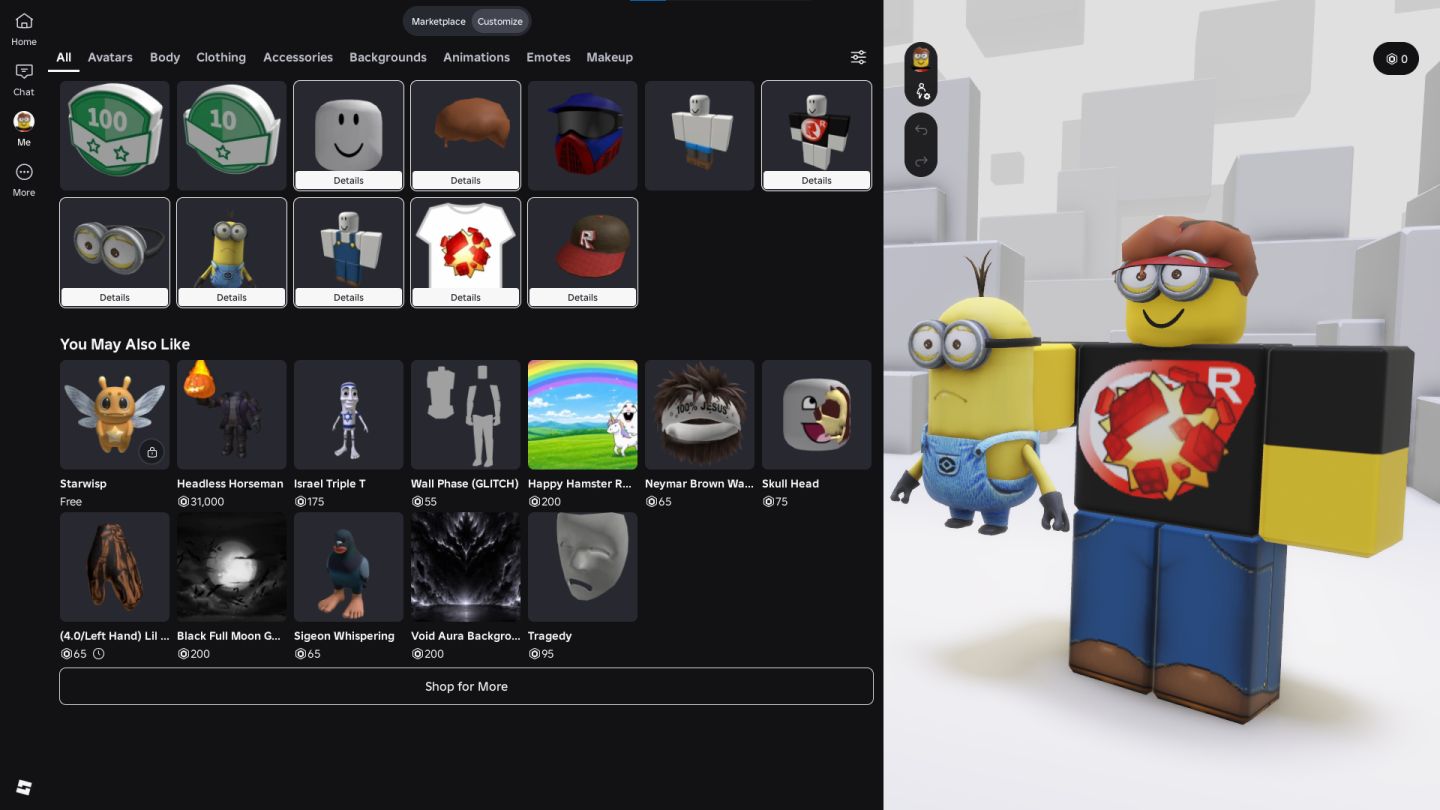View Details for the smiley head item

pos(348,180)
